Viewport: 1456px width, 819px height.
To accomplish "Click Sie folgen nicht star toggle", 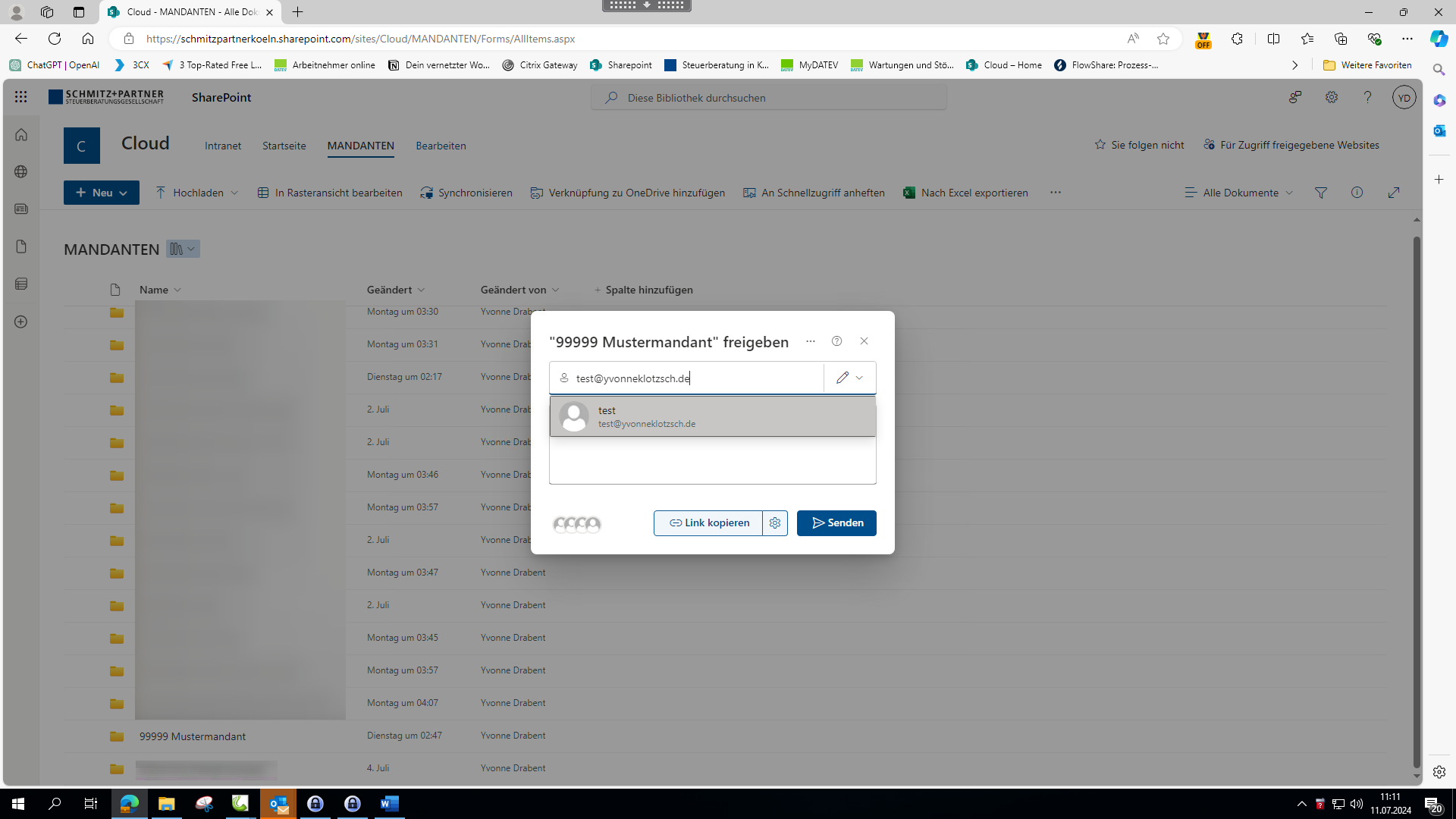I will [1139, 145].
